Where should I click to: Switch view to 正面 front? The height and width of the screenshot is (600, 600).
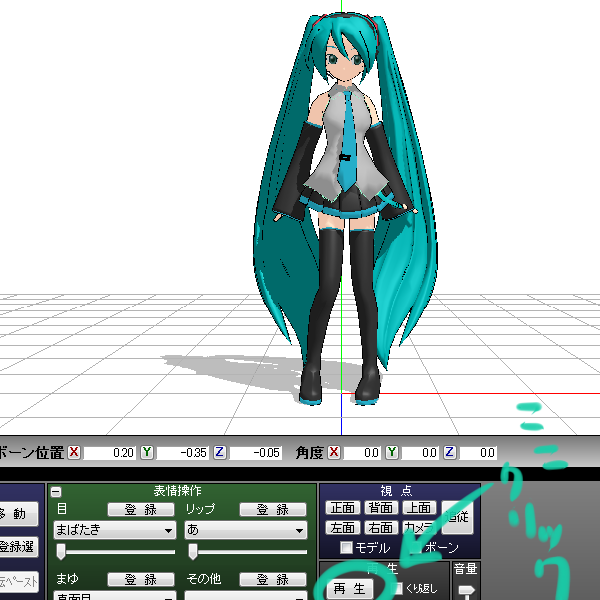coord(343,508)
